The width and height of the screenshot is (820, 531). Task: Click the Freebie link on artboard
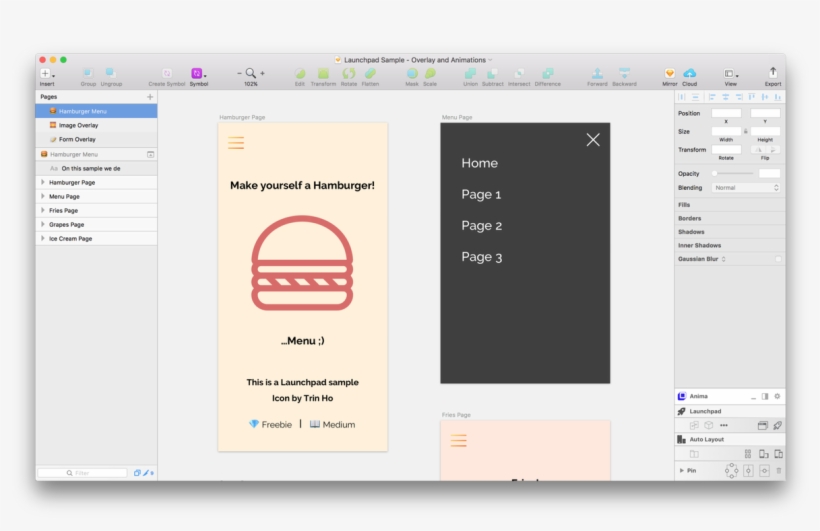[270, 424]
